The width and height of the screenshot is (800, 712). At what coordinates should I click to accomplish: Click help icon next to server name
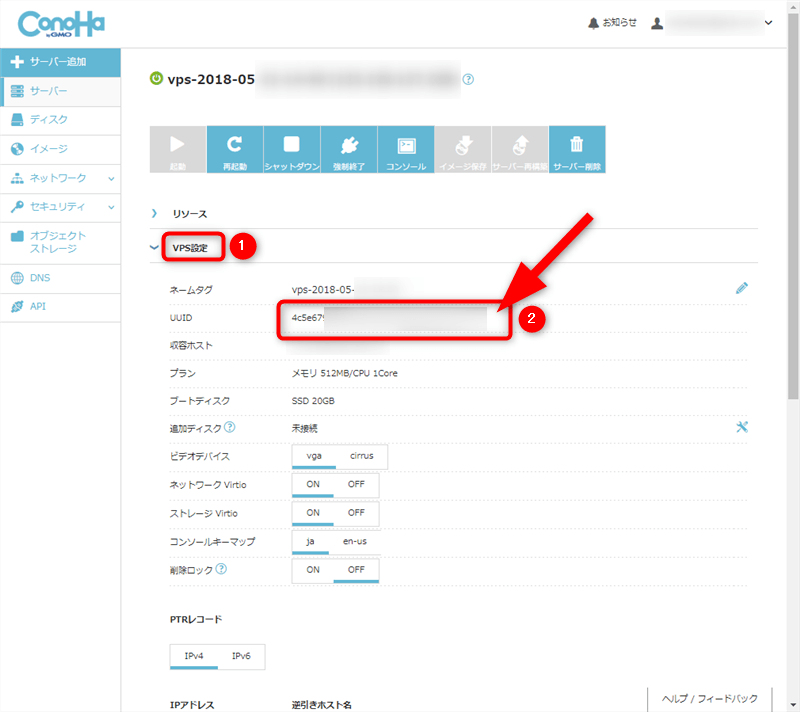468,79
